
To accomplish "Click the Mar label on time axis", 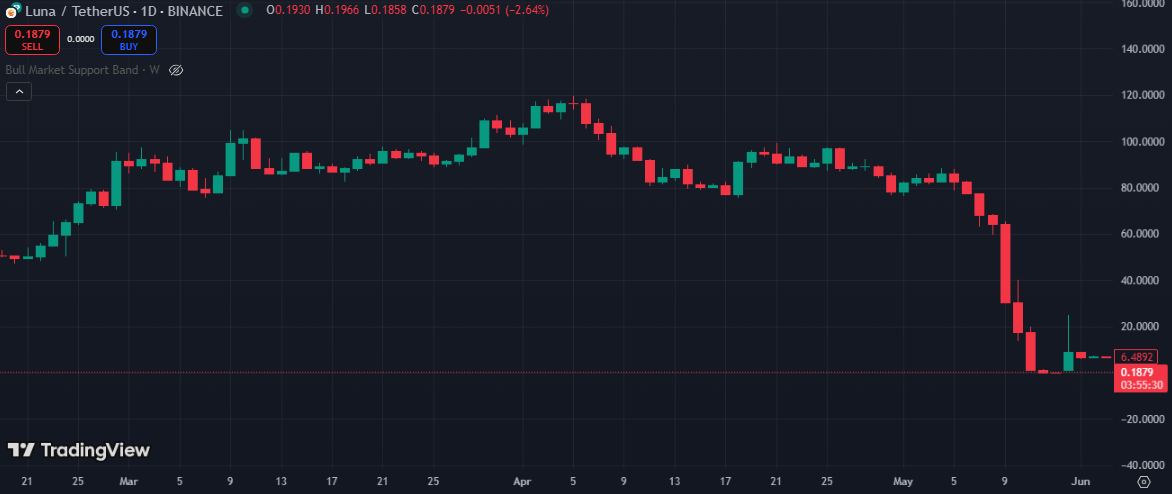I will 129,482.
